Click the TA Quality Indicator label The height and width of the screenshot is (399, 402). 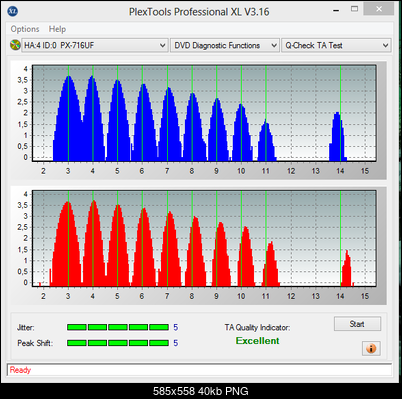tap(257, 328)
